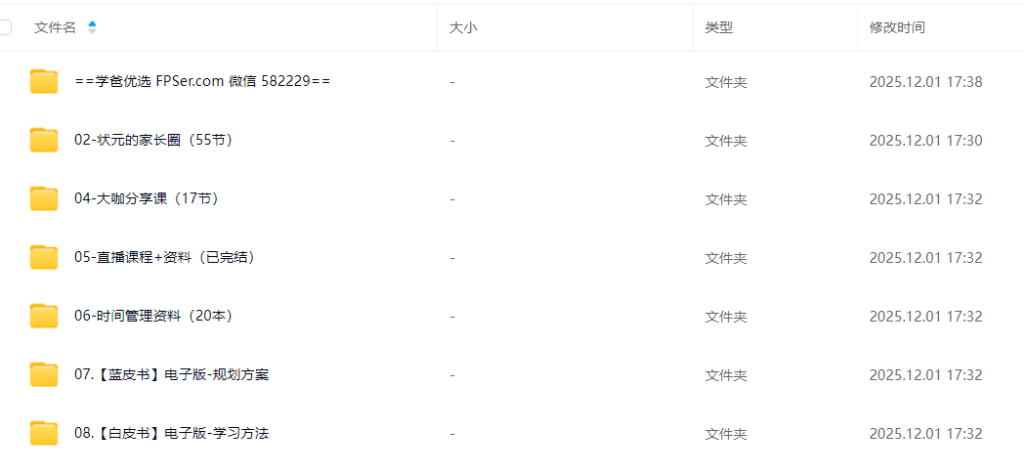The image size is (1024, 473).
Task: Click folder icon of 08.【白皮书】电子版-学习方法
Action: [44, 434]
